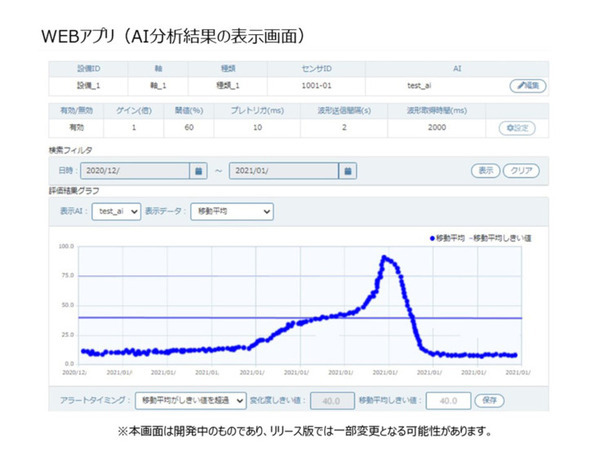Click the 保存 save button

click(x=489, y=400)
